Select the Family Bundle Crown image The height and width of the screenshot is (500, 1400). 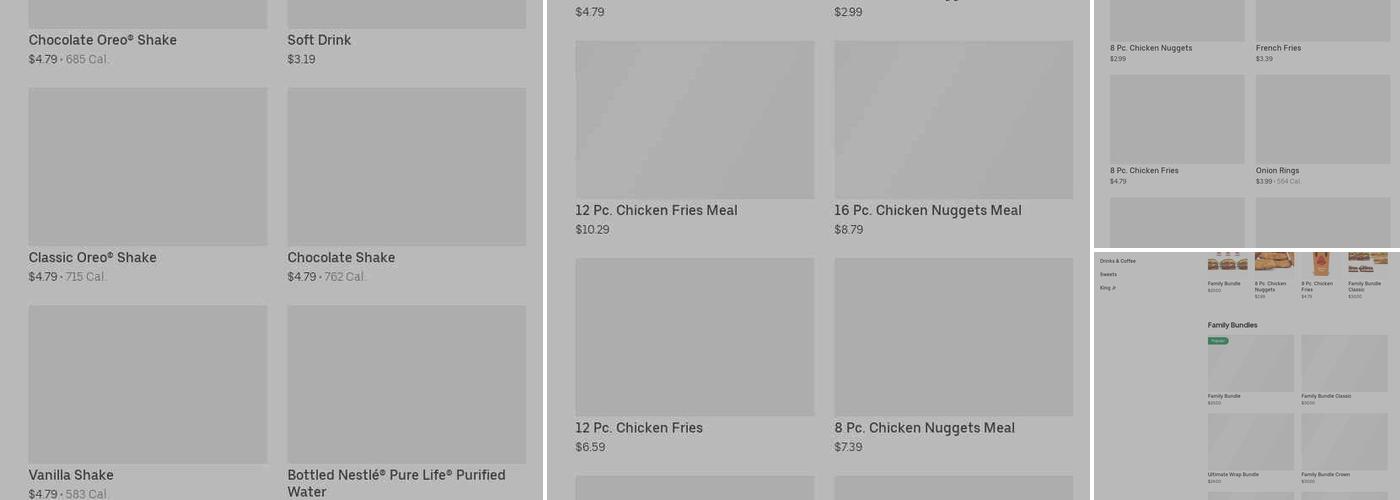point(1344,441)
